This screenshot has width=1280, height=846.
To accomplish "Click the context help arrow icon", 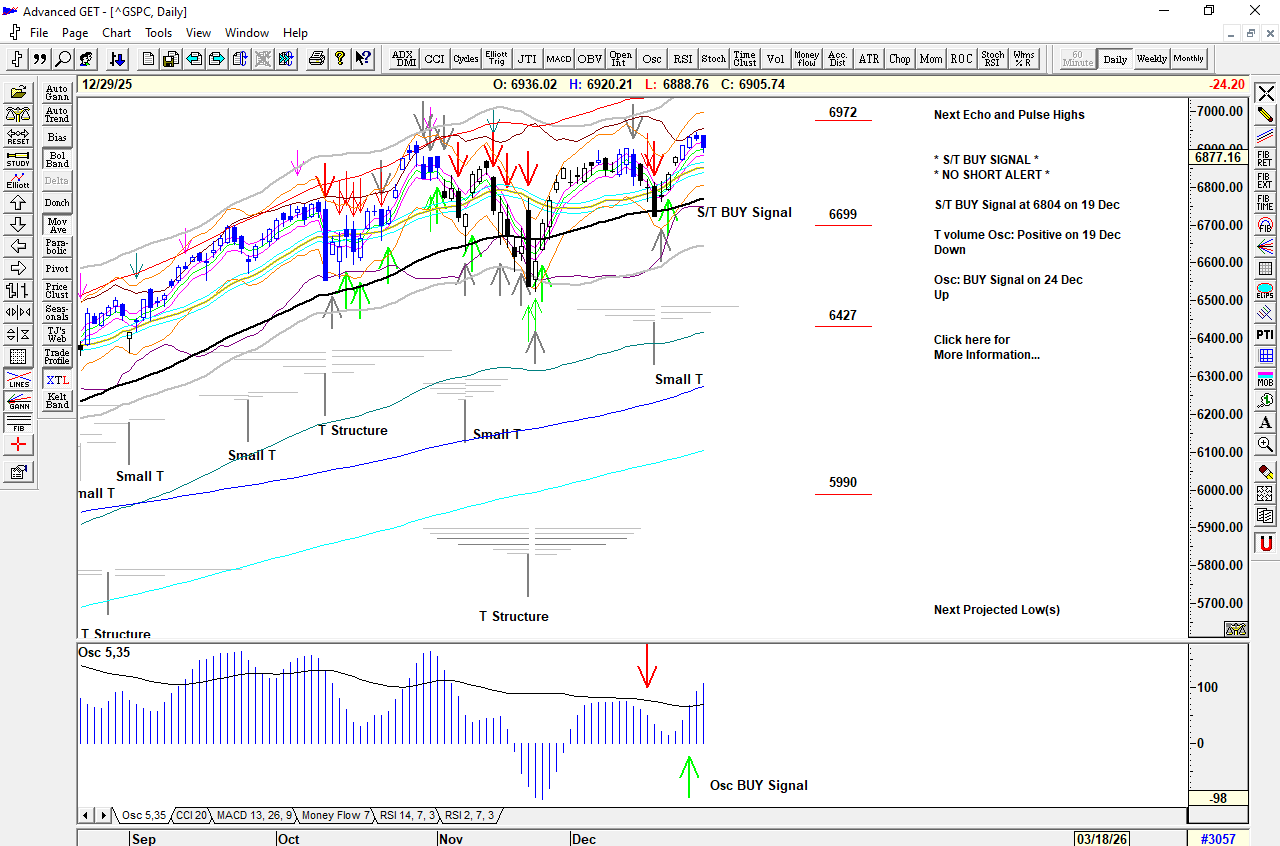I will [x=363, y=59].
